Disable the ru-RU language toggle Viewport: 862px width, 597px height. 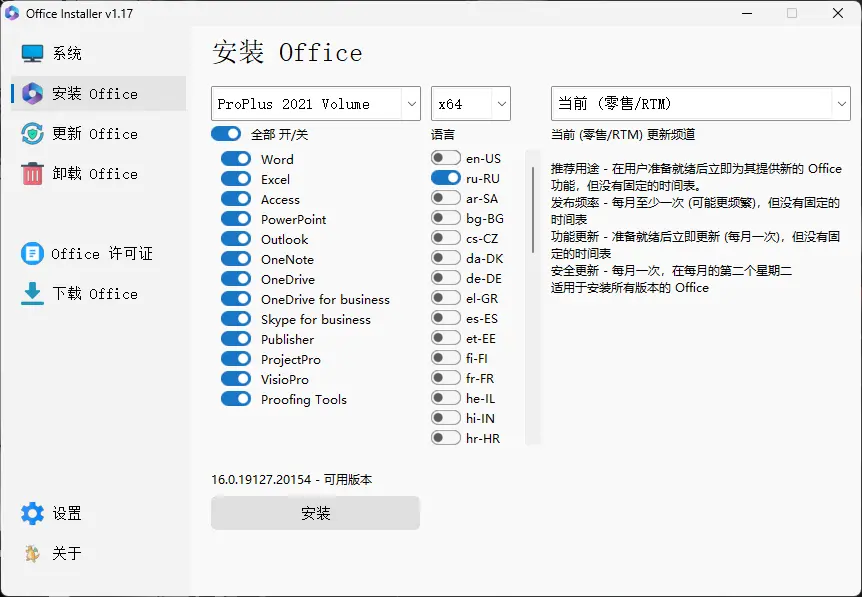446,178
